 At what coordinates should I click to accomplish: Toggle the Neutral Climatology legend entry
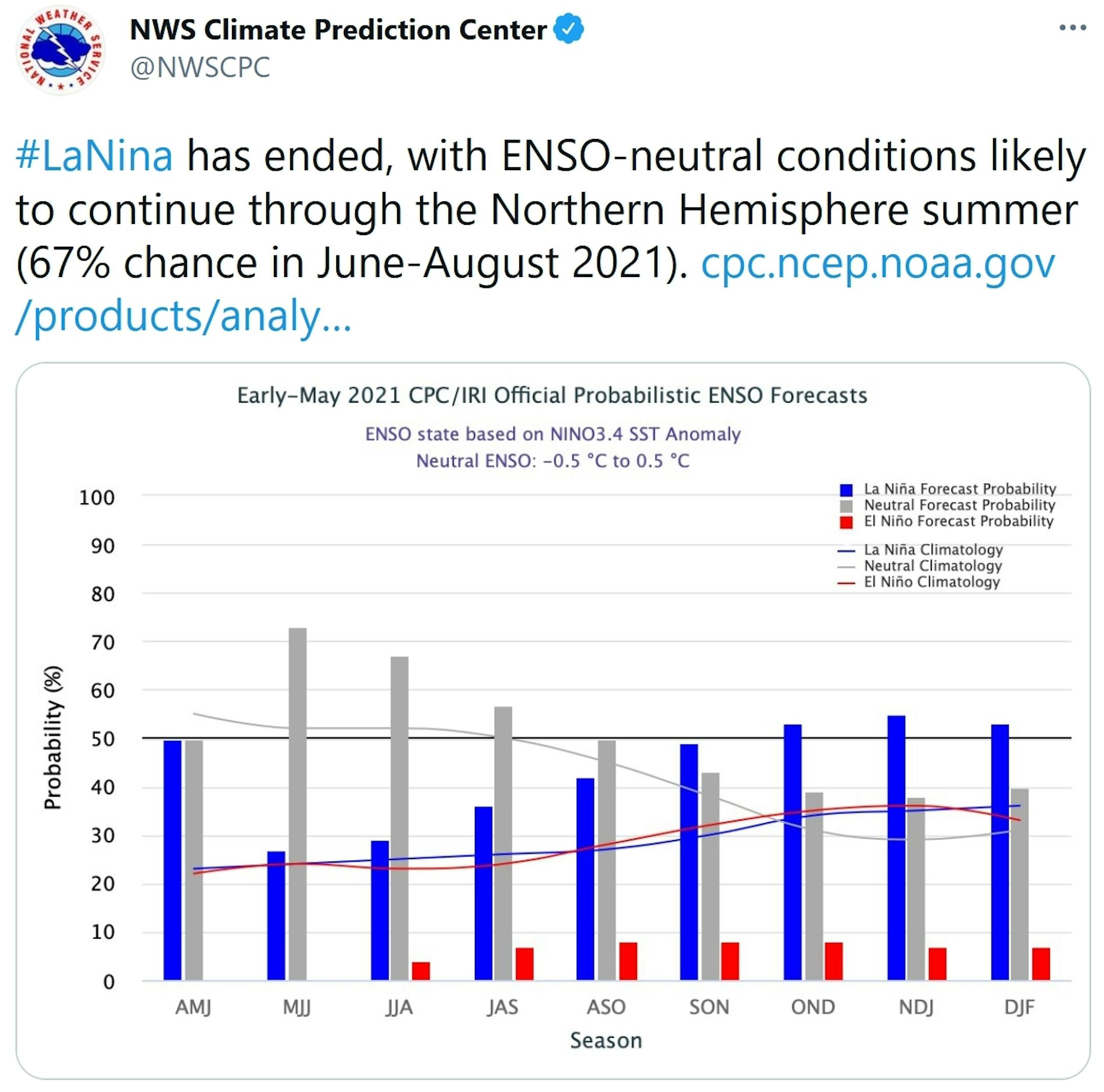point(933,566)
